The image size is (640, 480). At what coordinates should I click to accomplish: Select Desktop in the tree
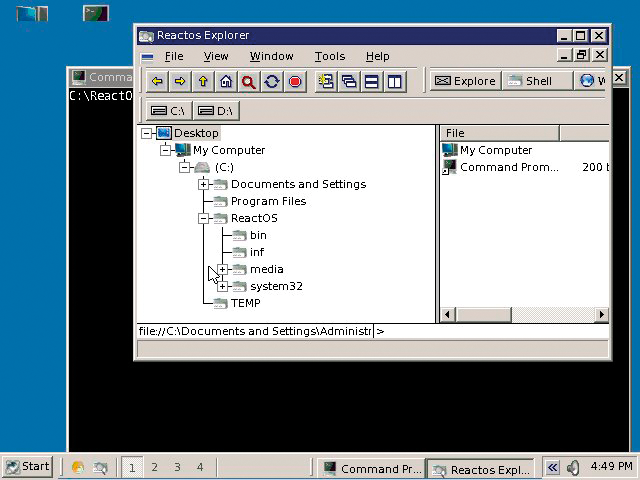point(196,133)
